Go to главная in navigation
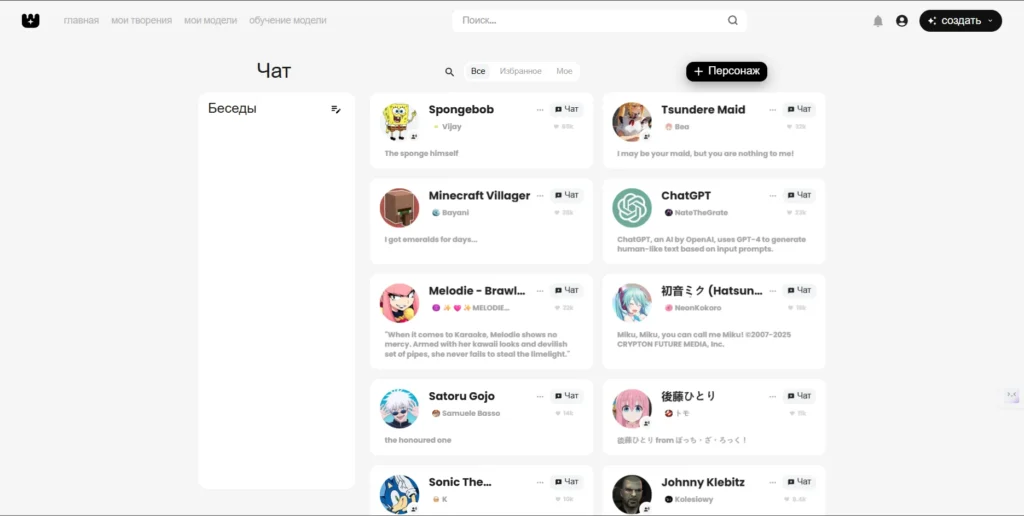Image resolution: width=1024 pixels, height=516 pixels. [81, 20]
